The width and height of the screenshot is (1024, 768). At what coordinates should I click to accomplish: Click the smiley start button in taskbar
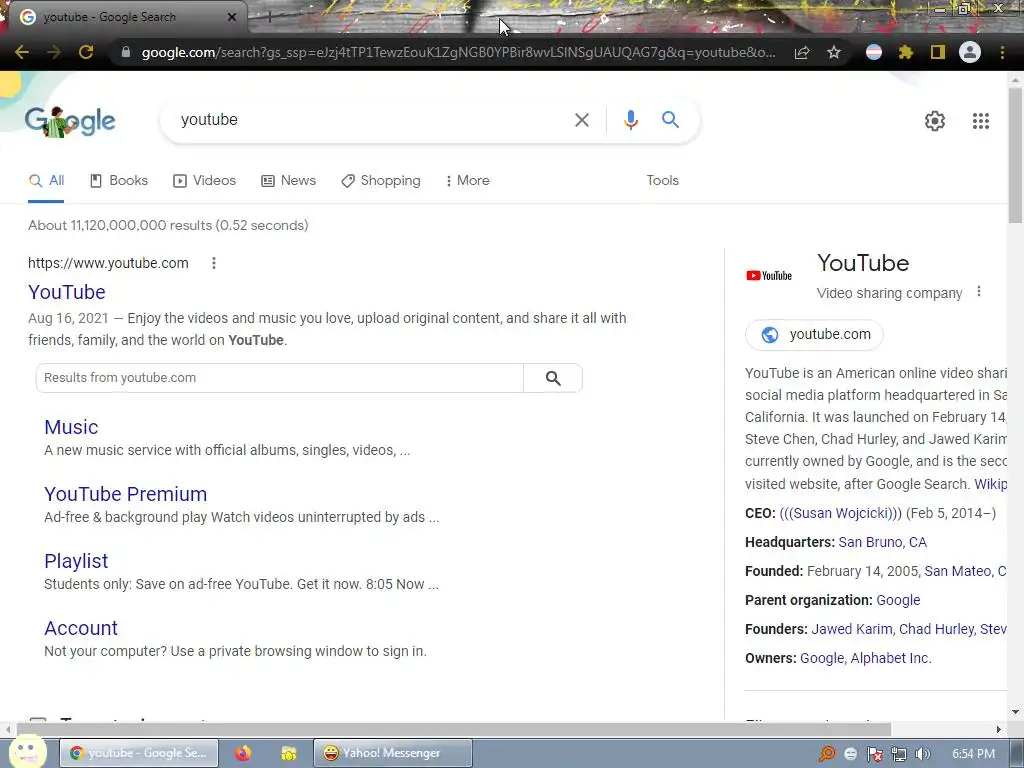coord(27,752)
